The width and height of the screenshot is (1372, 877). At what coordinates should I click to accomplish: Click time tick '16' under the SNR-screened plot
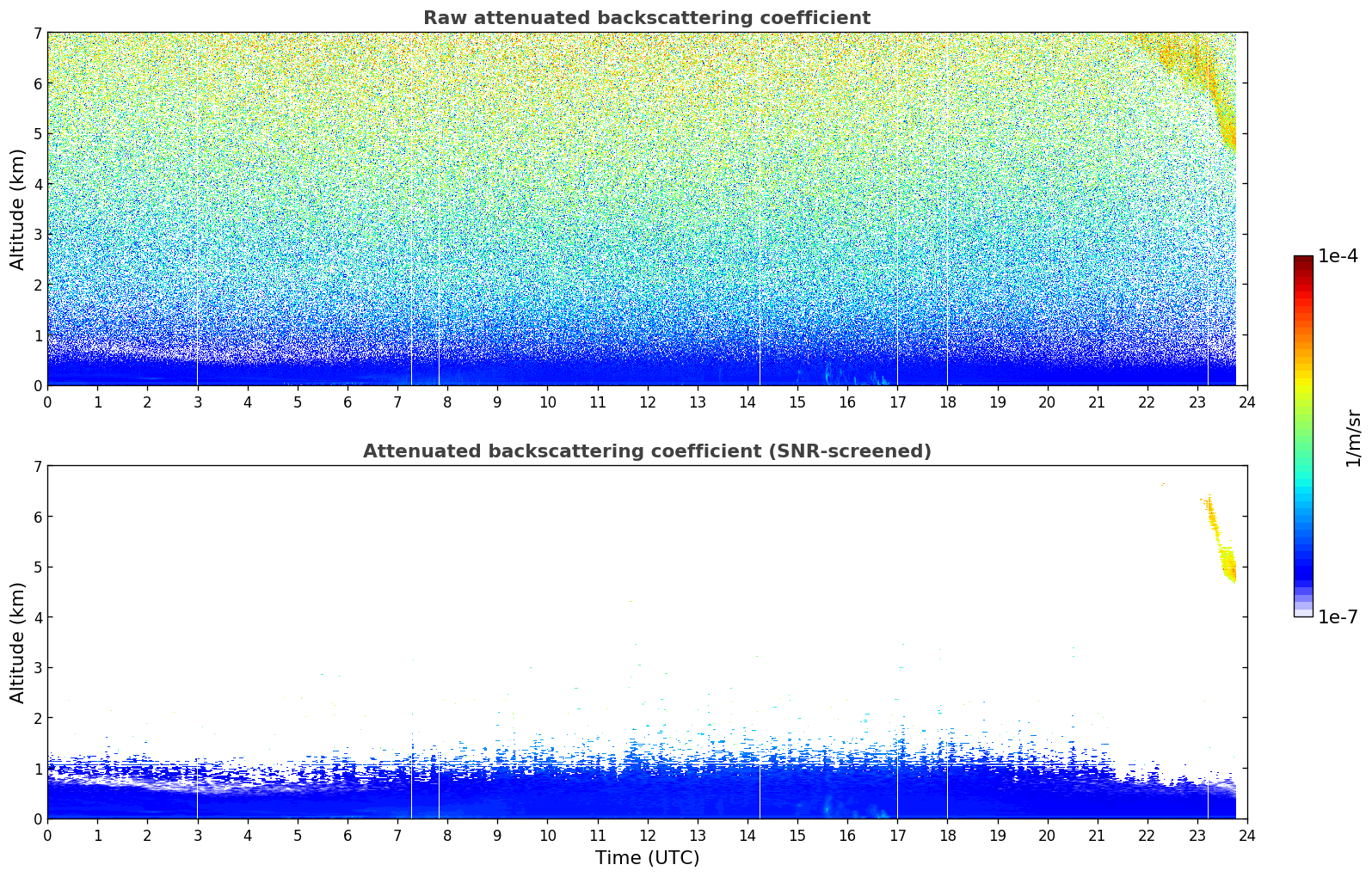(847, 835)
